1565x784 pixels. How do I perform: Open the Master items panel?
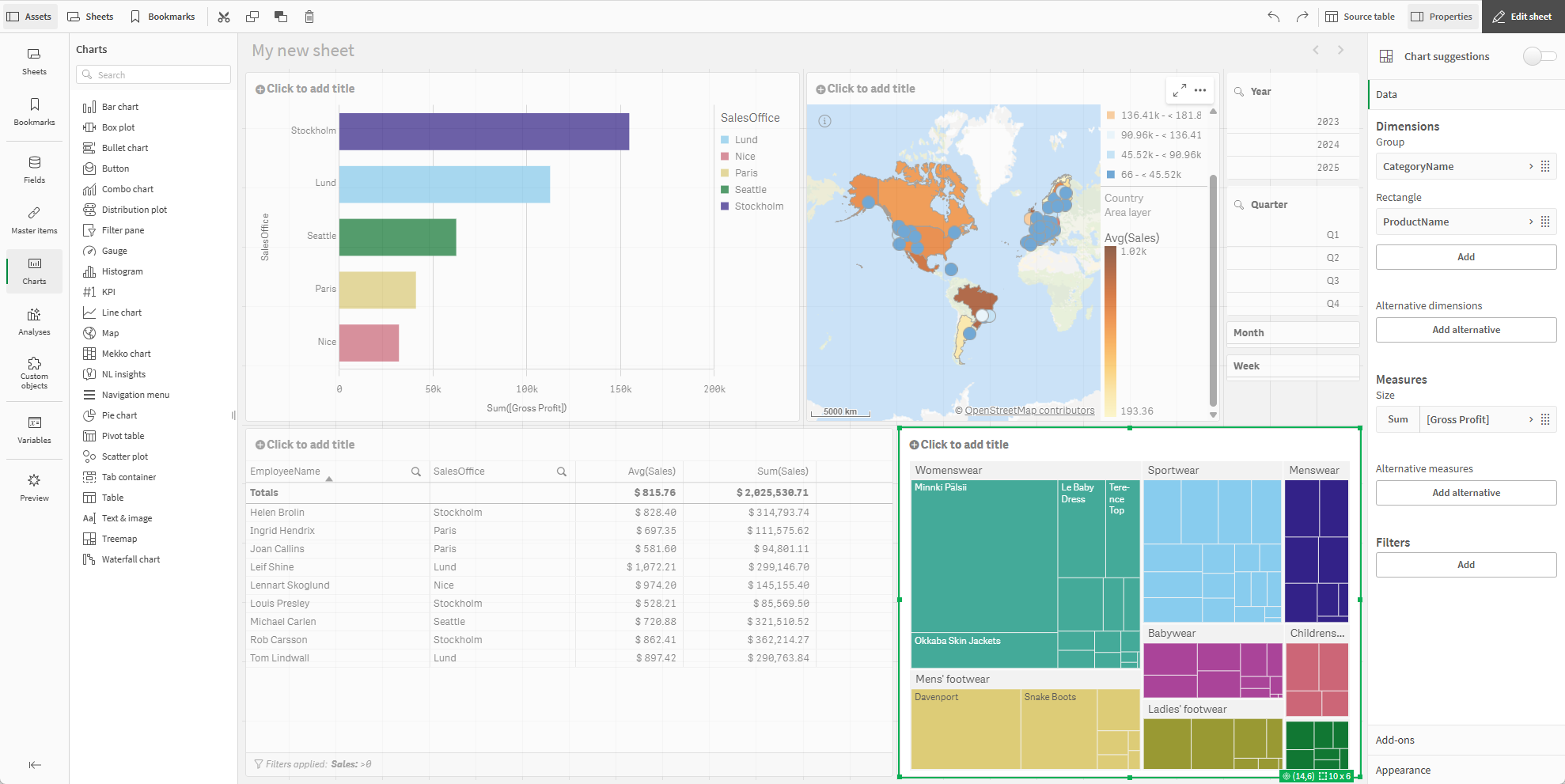tap(34, 219)
